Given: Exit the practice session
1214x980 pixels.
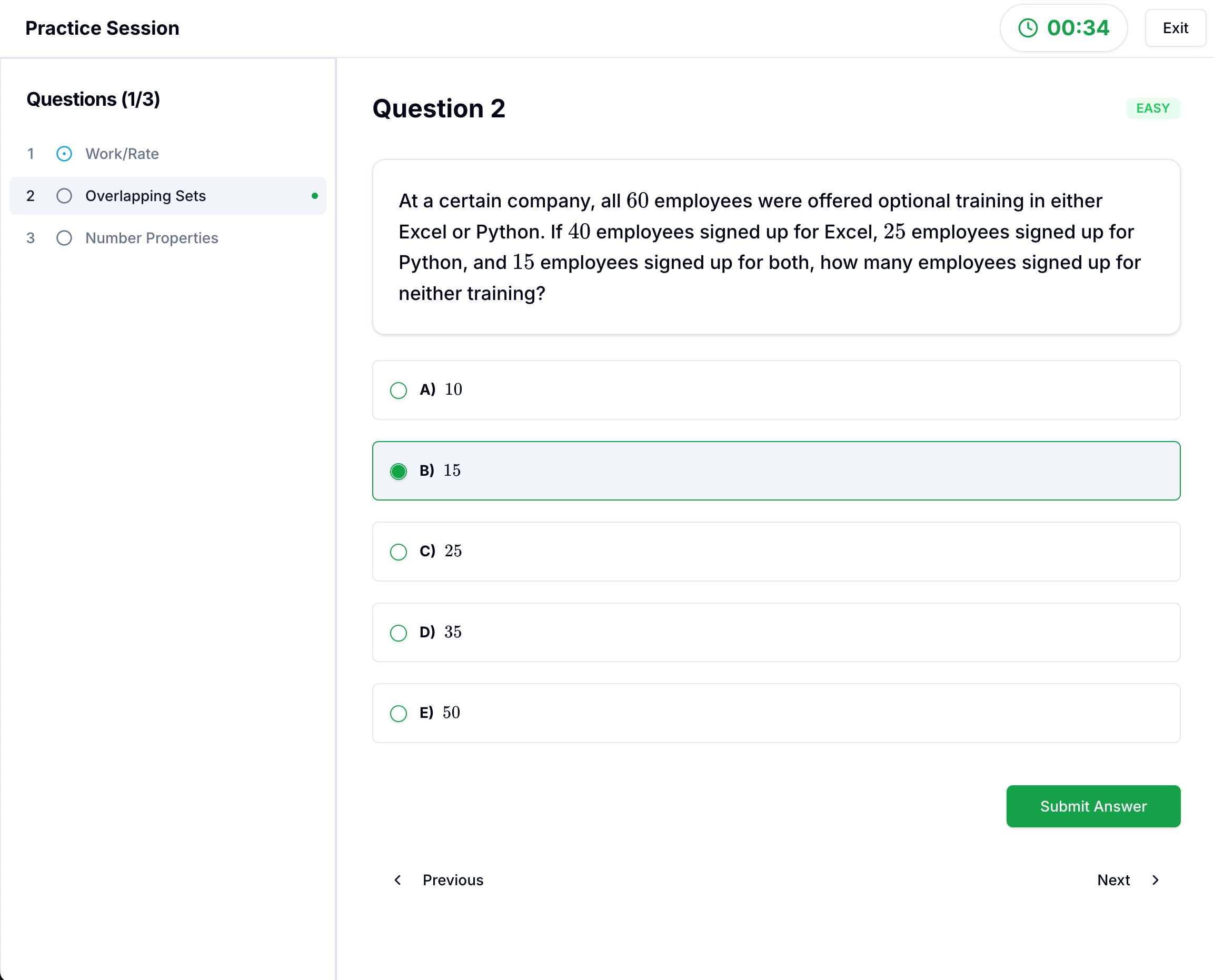Looking at the screenshot, I should pyautogui.click(x=1175, y=28).
